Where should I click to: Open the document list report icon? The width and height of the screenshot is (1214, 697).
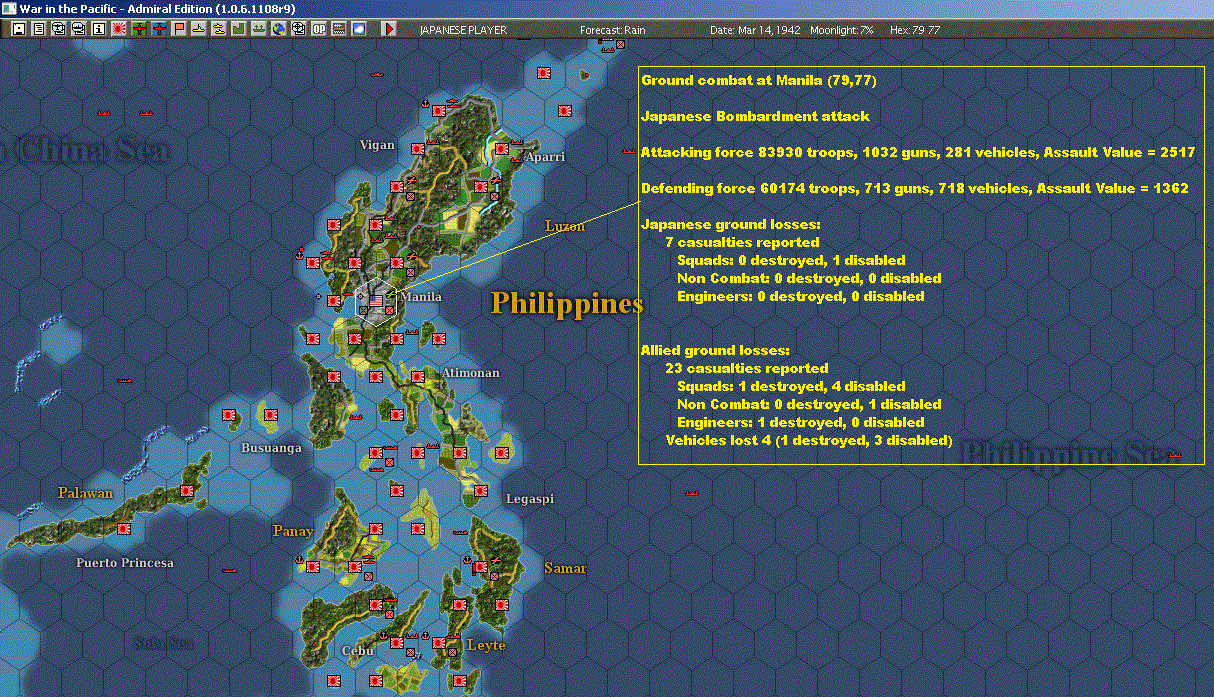38,29
